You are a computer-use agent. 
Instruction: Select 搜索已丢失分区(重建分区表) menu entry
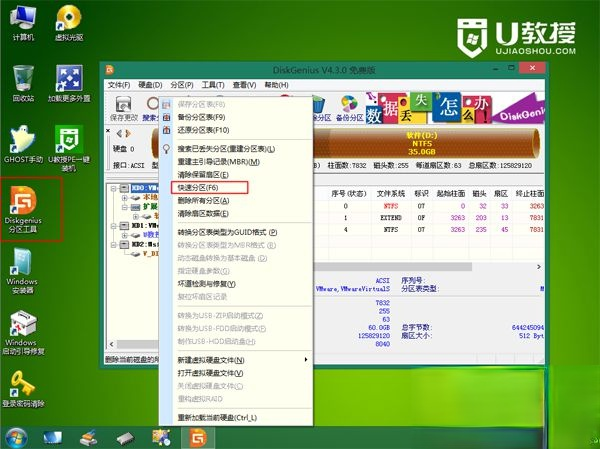pos(236,149)
